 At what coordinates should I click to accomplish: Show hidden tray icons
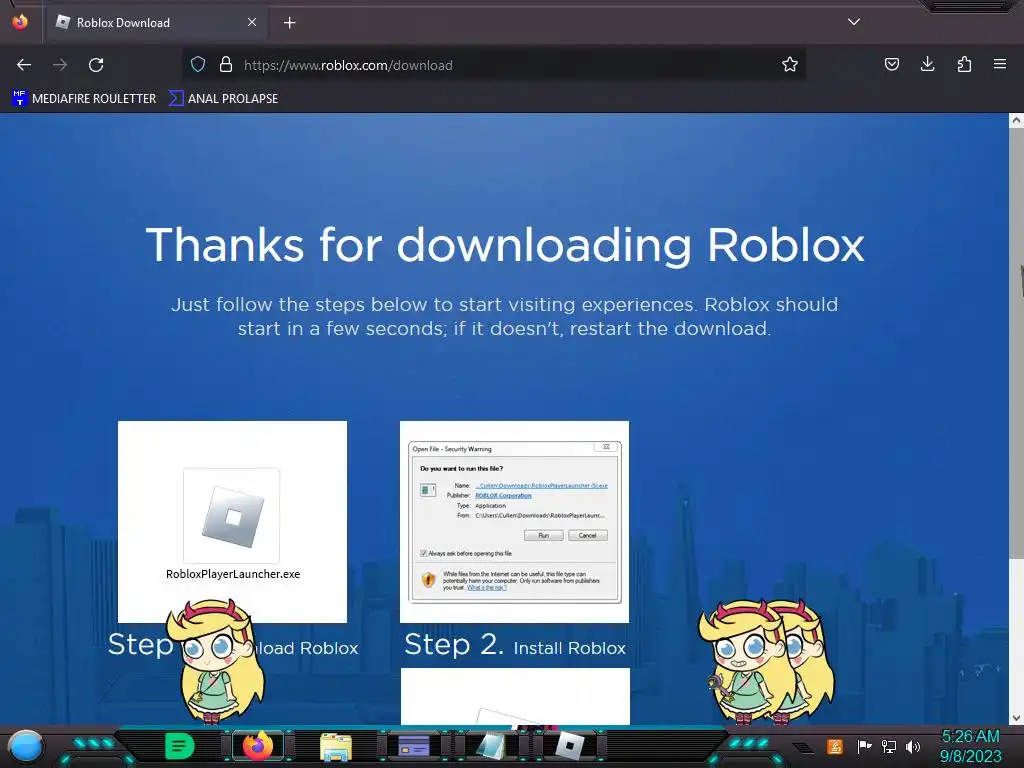point(803,747)
